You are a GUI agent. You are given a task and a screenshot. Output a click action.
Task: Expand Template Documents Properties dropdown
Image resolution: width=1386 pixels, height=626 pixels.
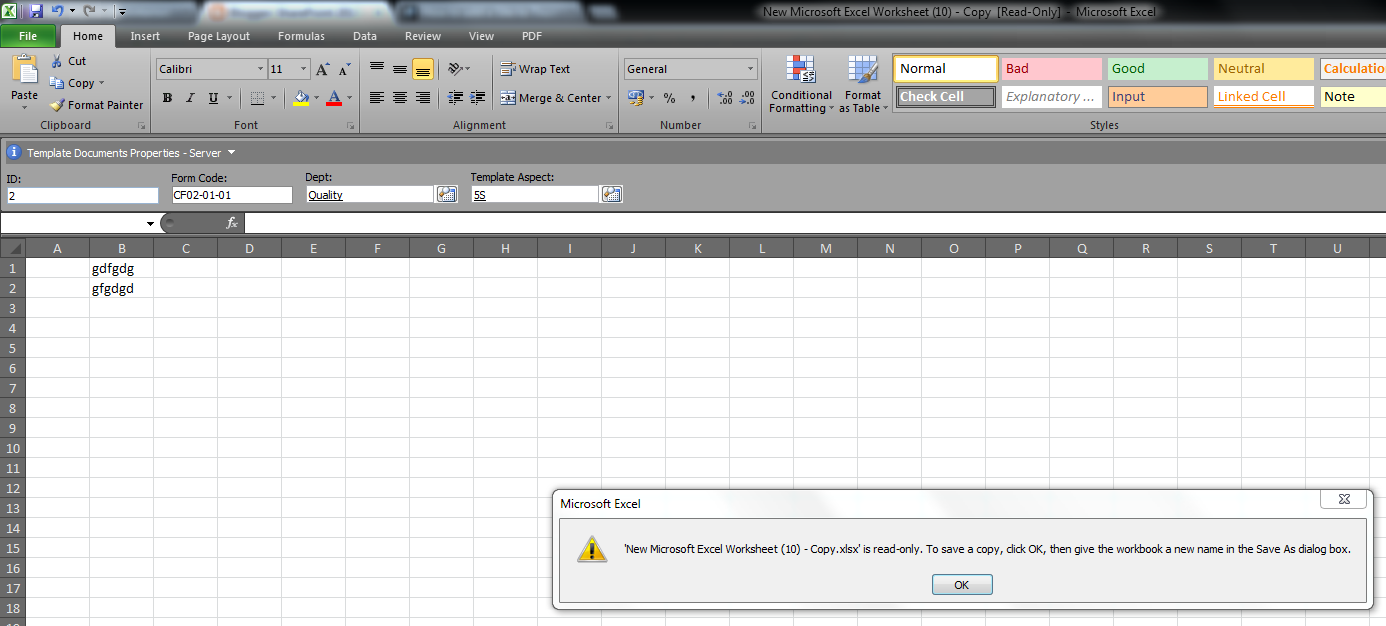(231, 152)
